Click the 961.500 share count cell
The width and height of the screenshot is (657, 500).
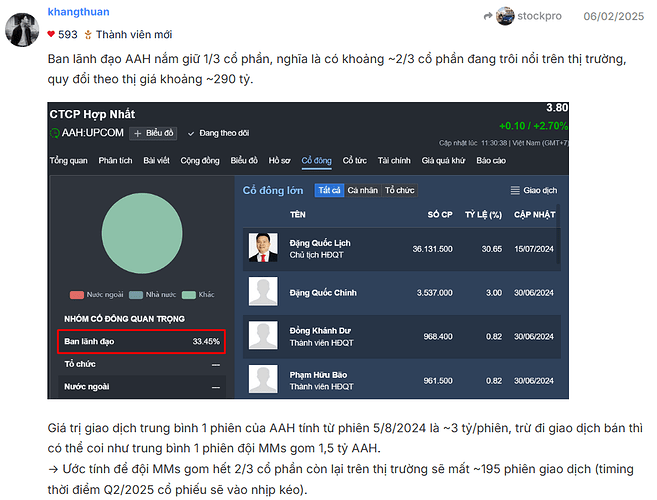tap(438, 381)
